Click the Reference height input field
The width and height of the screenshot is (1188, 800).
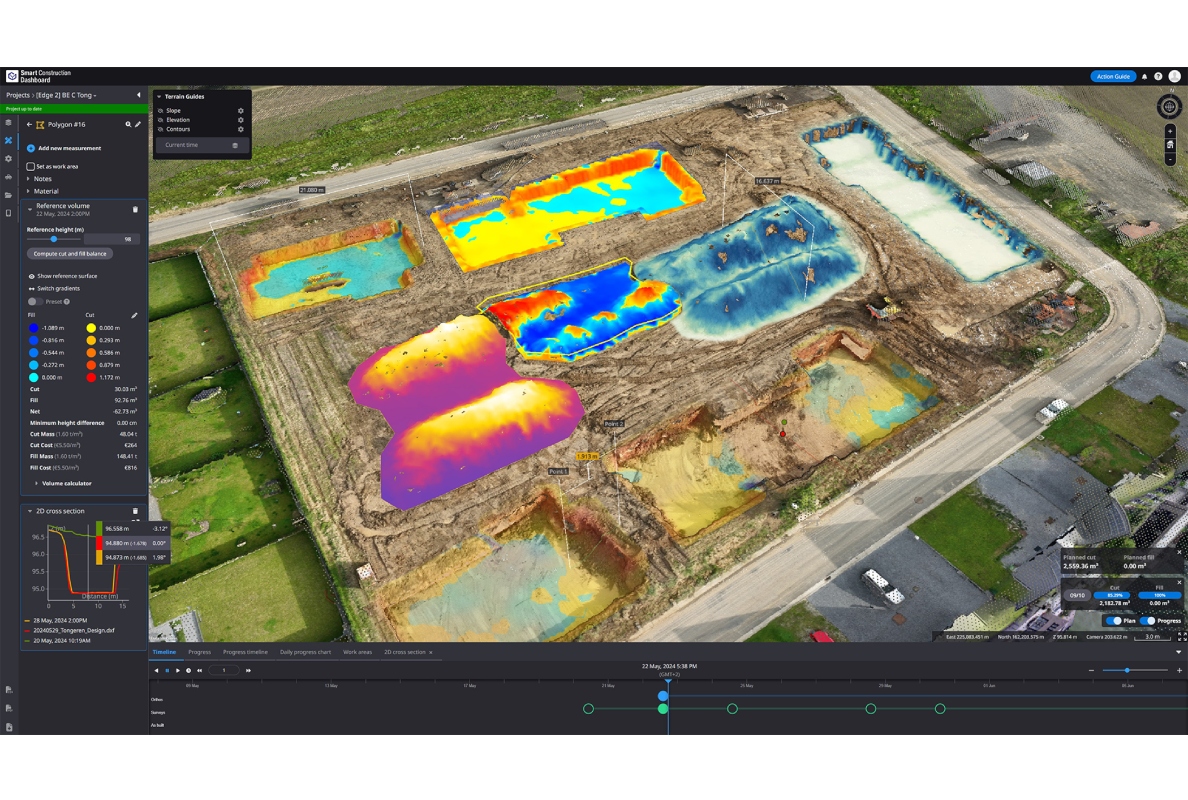tap(112, 239)
